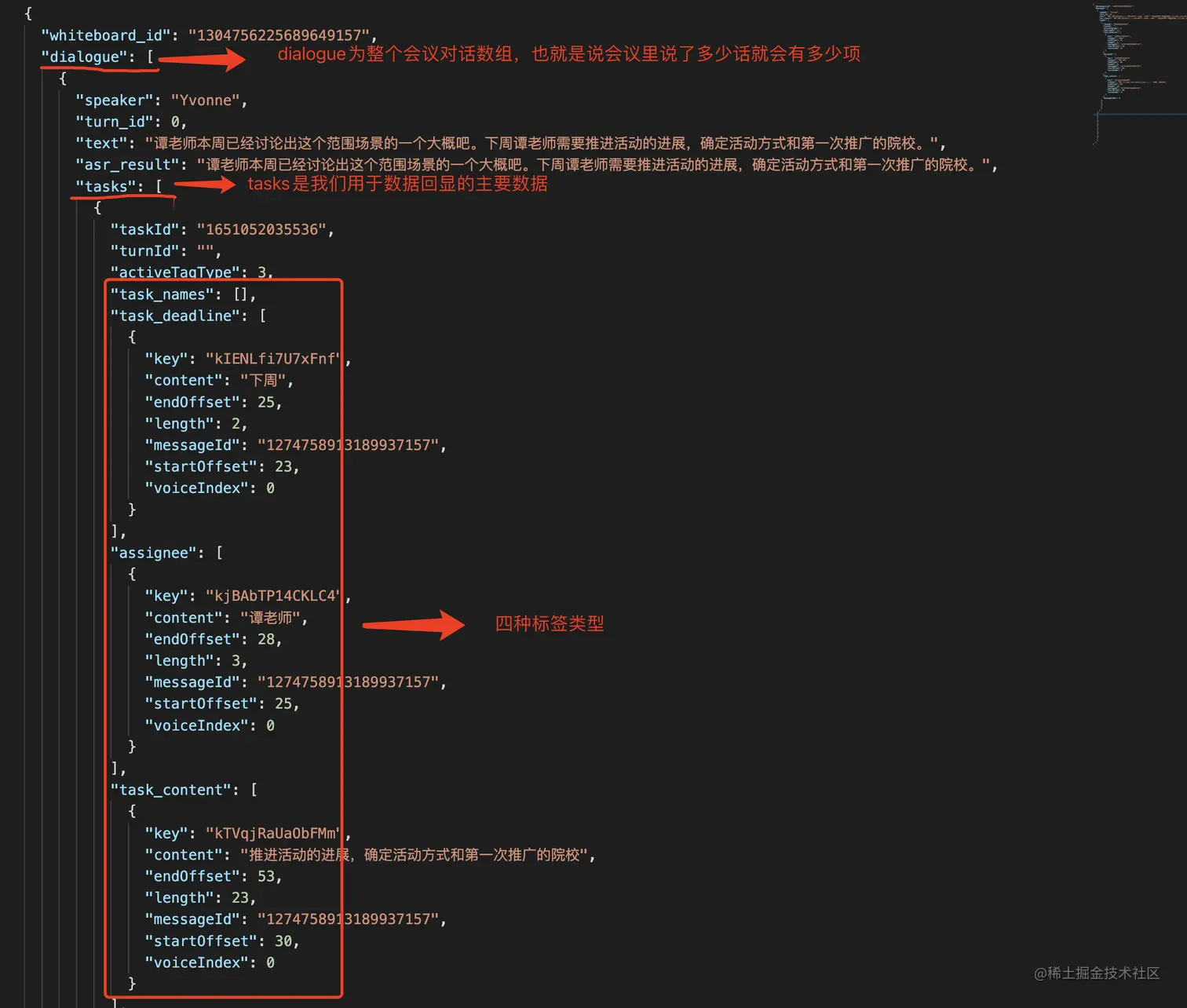Select the key value "kjBAbTP14CKLC4"
This screenshot has height=1008, width=1187.
(x=274, y=596)
